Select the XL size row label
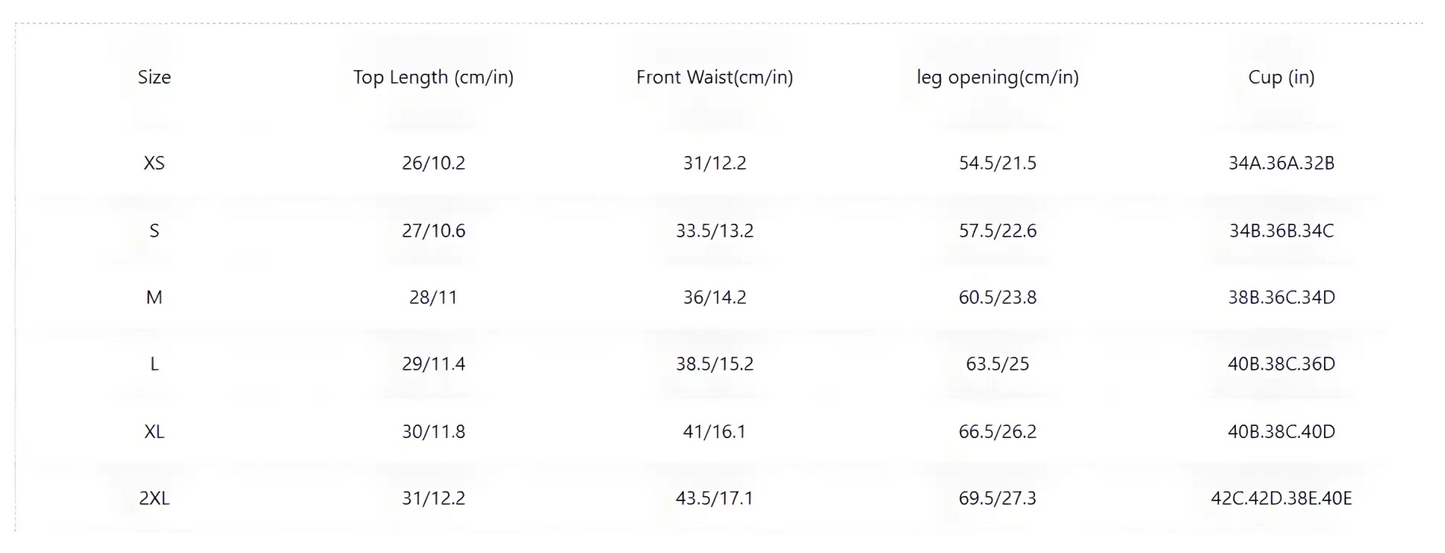Screen dimensions: 1445x553 click(154, 432)
